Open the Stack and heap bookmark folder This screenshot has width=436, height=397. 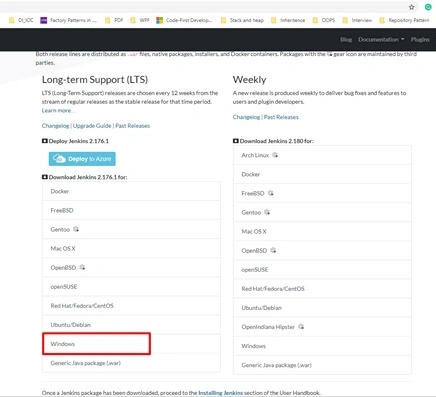pyautogui.click(x=242, y=20)
